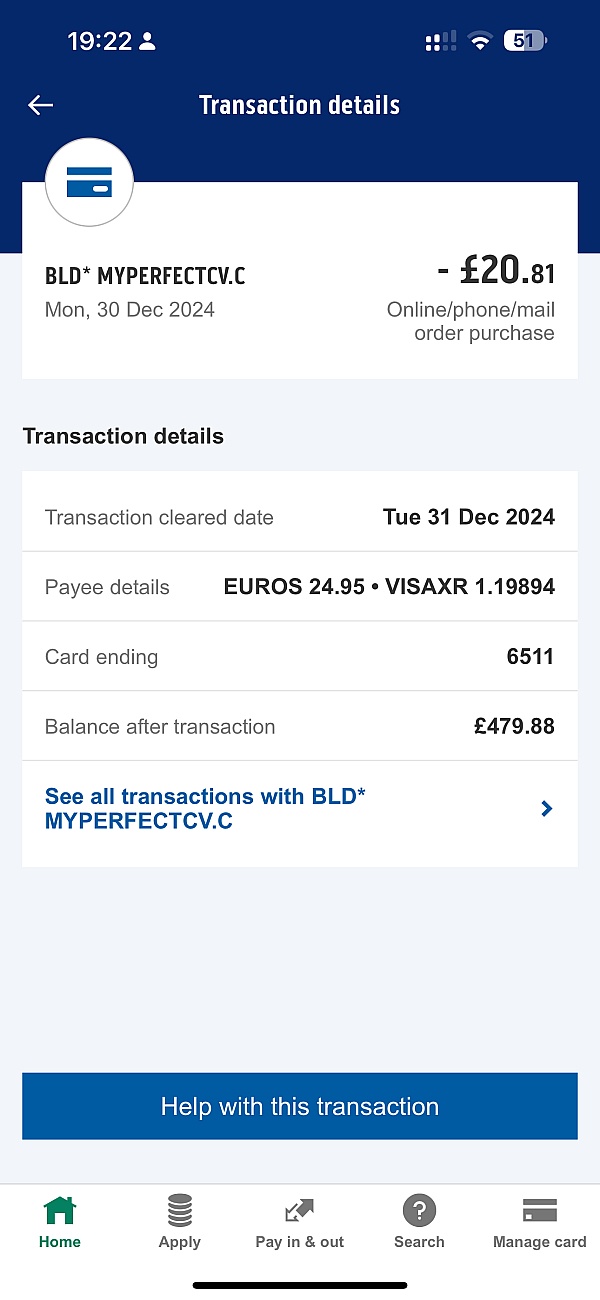This screenshot has width=600, height=1300.
Task: Tap the Card ending 6511 row
Action: [300, 657]
